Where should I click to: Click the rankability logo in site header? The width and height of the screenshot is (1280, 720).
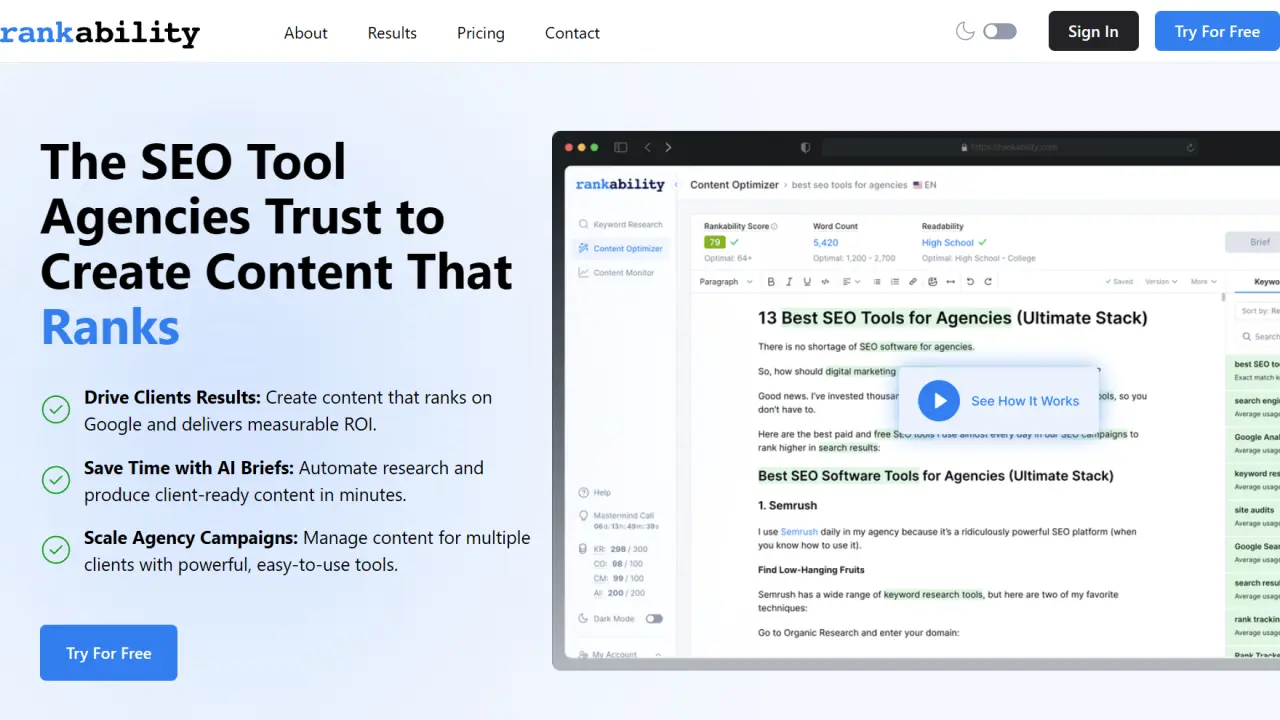100,33
